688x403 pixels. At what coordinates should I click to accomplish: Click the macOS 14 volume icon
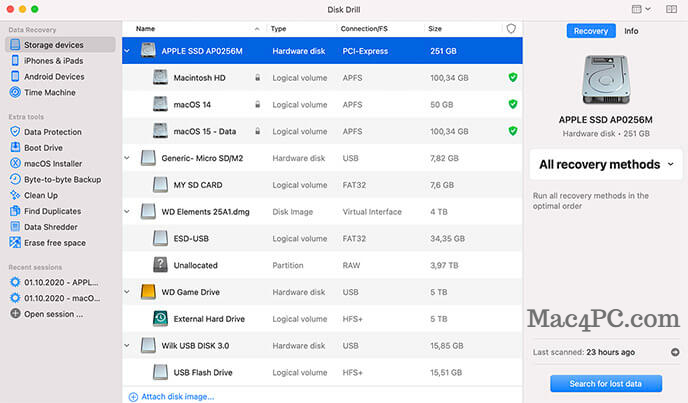click(160, 104)
